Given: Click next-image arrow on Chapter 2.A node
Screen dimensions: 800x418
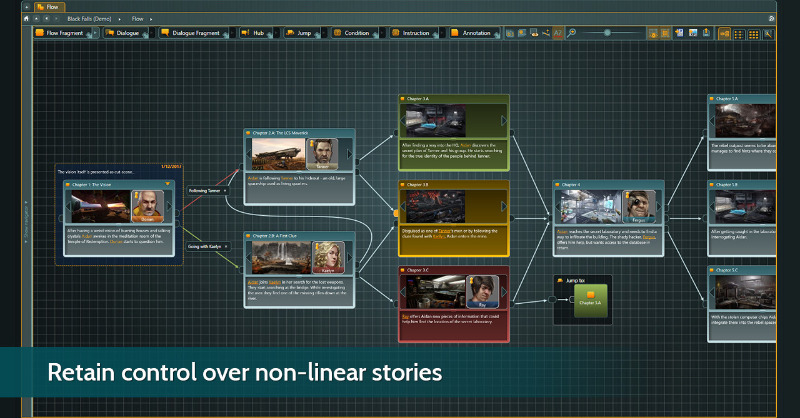Looking at the screenshot, I should coord(349,154).
